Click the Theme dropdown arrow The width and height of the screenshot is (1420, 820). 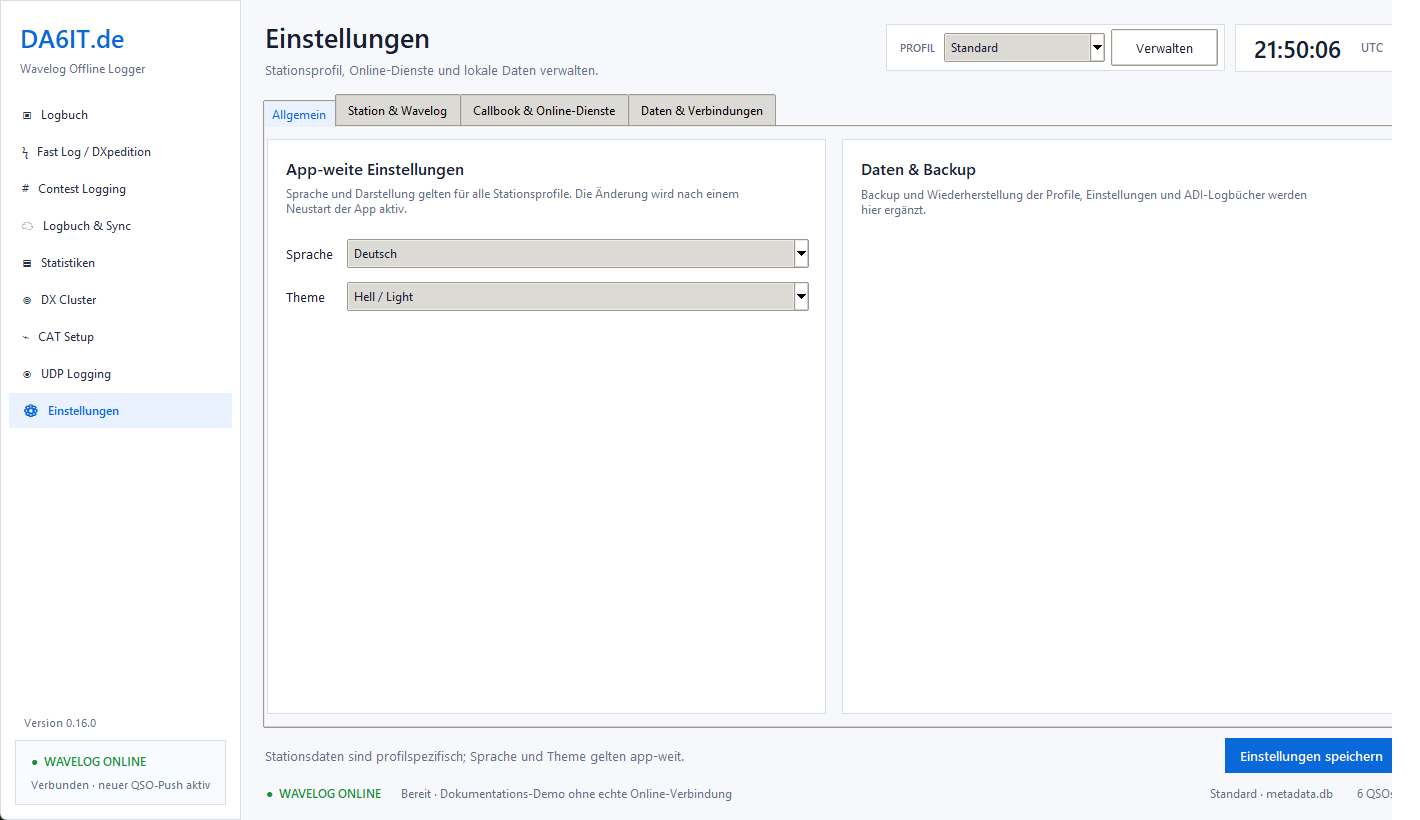pyautogui.click(x=801, y=297)
